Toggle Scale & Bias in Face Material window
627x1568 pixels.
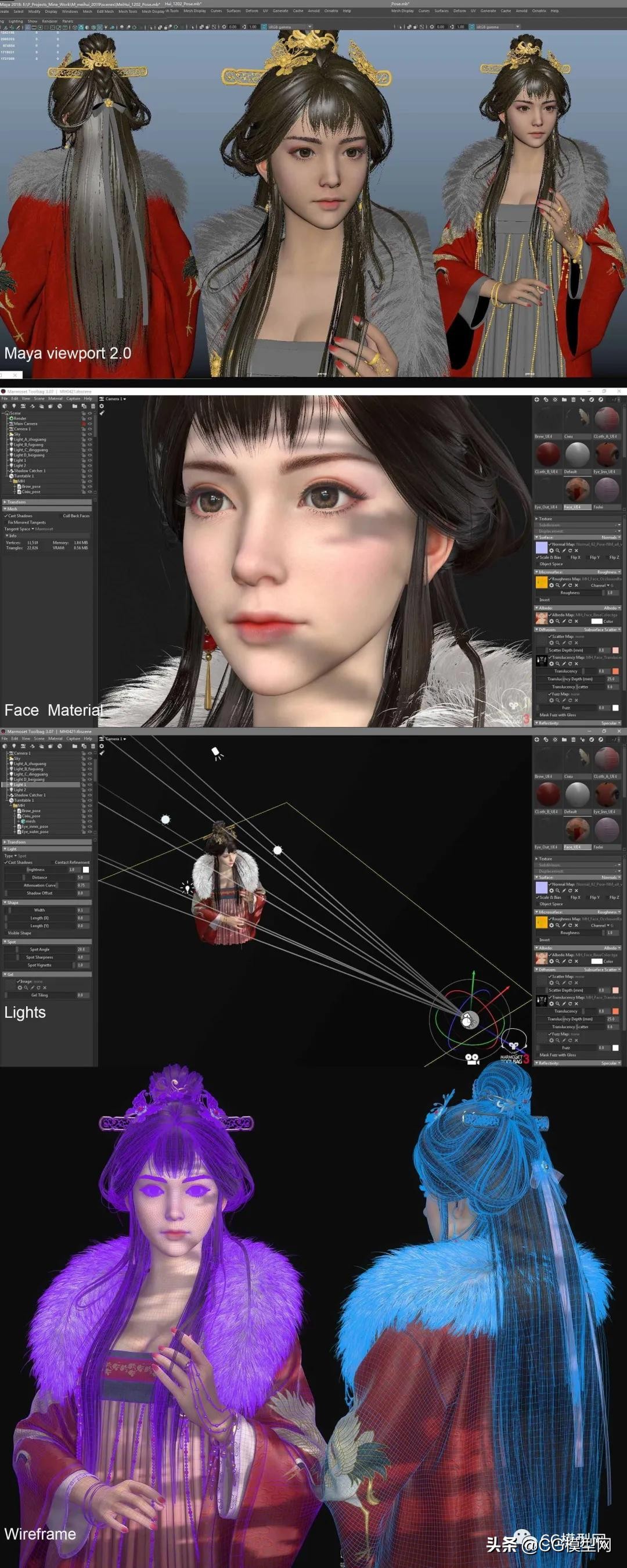tap(549, 558)
